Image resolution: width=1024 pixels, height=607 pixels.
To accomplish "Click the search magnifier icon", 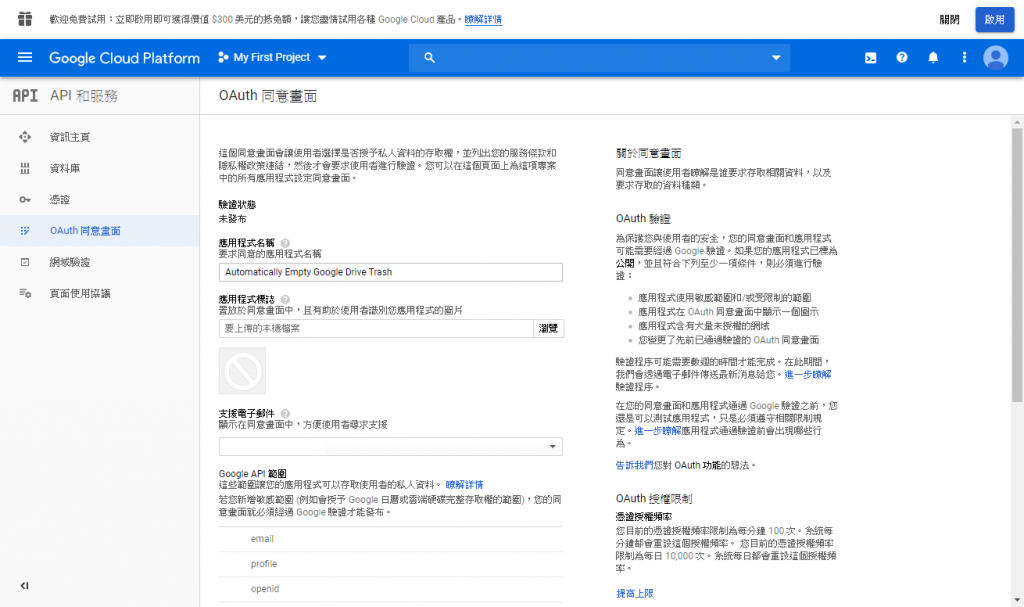I will coord(429,57).
